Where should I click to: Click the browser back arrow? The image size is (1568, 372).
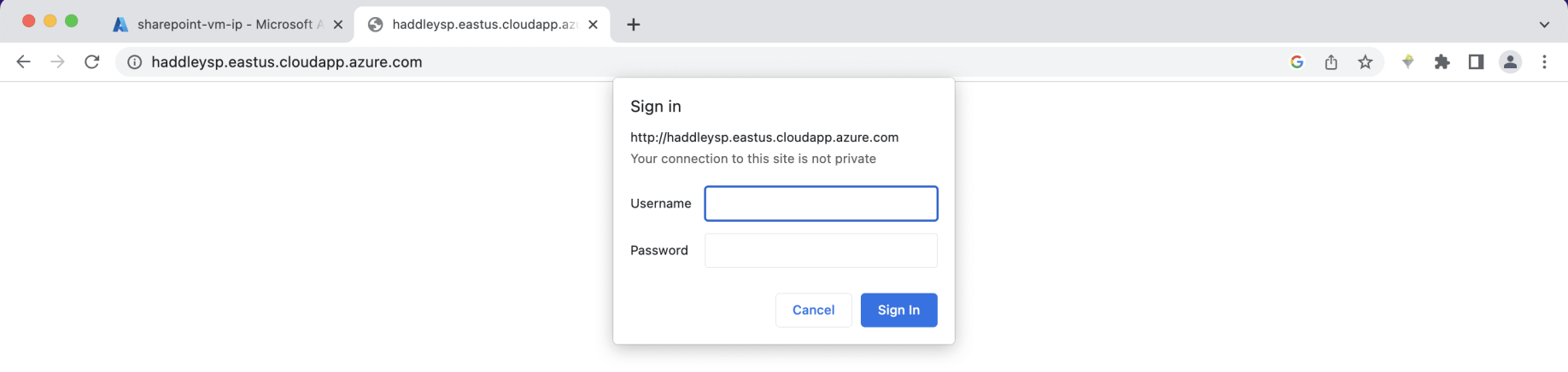coord(23,62)
